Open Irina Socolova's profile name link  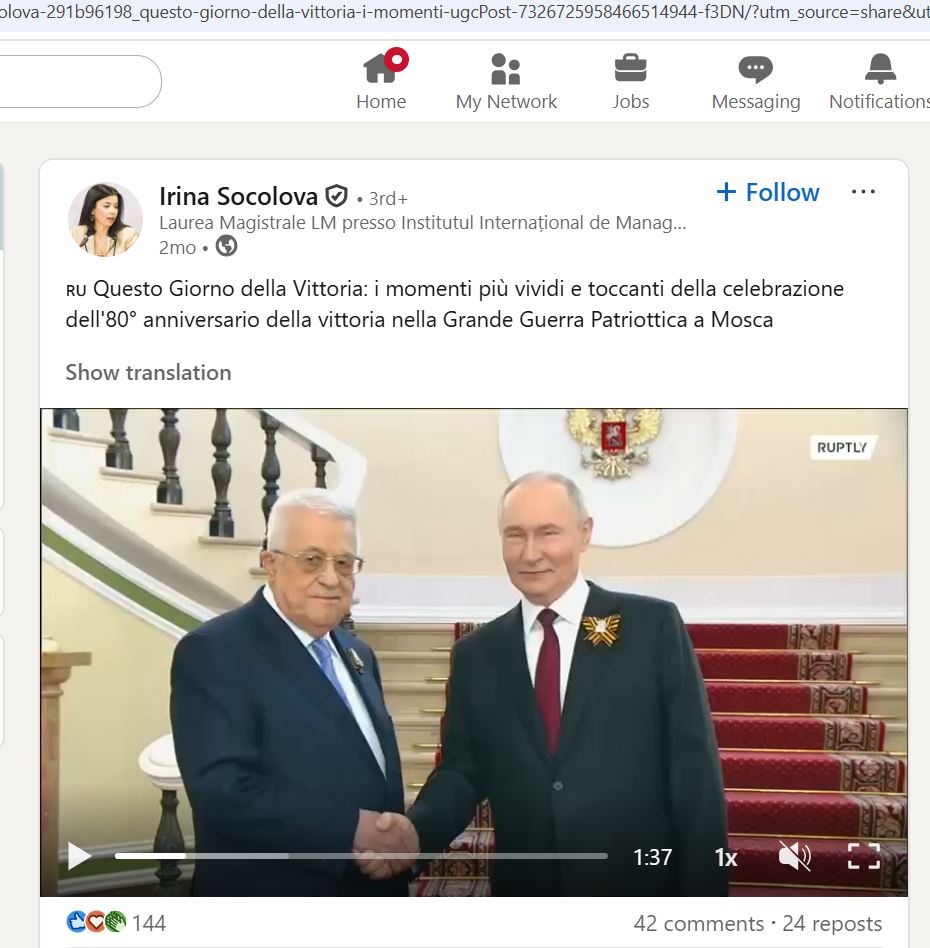tap(238, 196)
